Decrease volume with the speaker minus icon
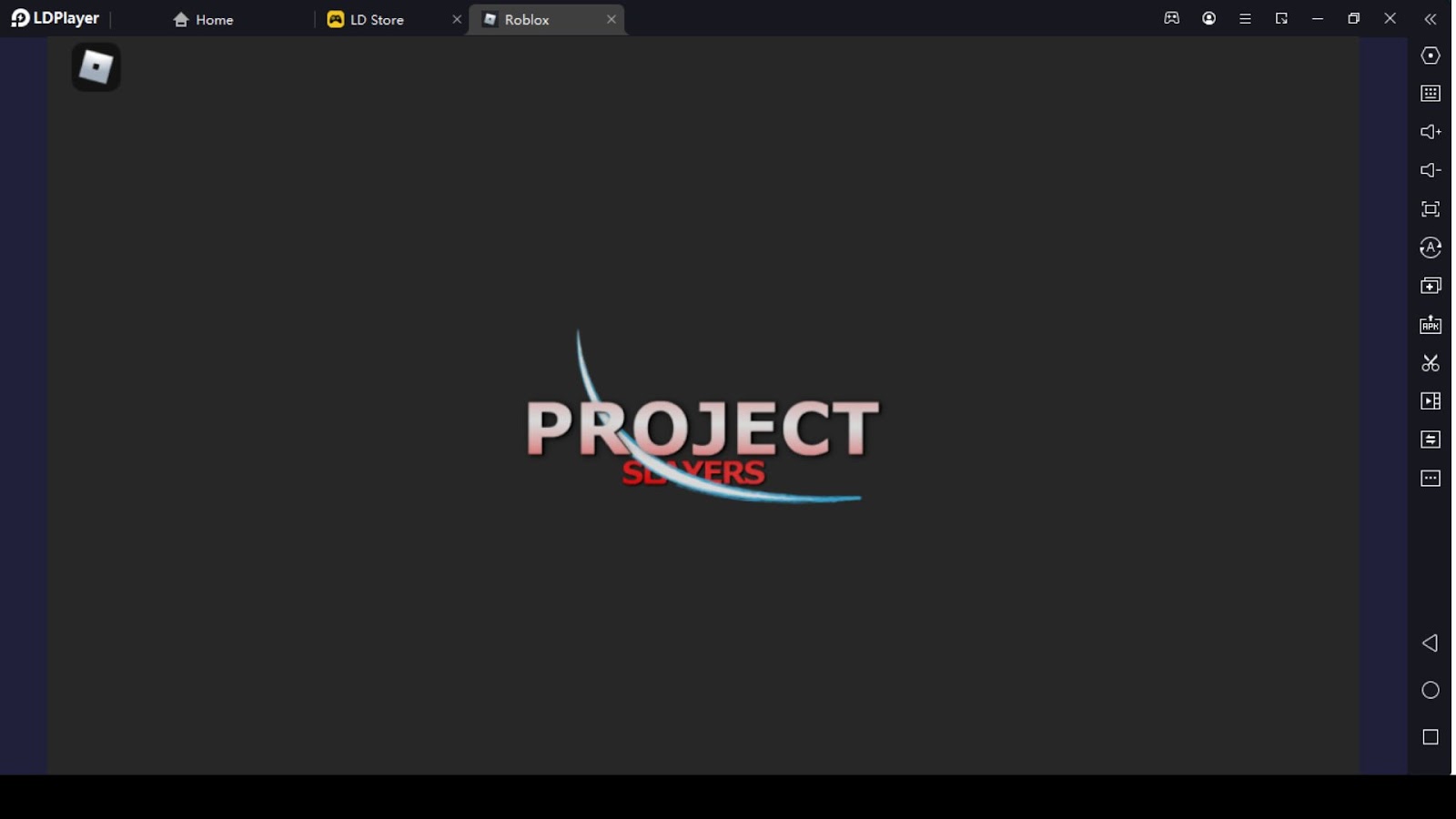Image resolution: width=1456 pixels, height=819 pixels. [1431, 170]
